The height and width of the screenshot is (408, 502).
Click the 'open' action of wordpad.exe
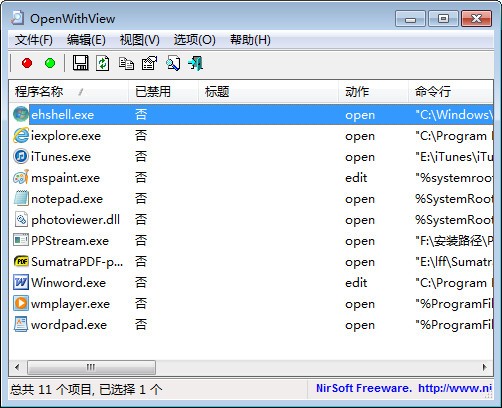click(360, 325)
